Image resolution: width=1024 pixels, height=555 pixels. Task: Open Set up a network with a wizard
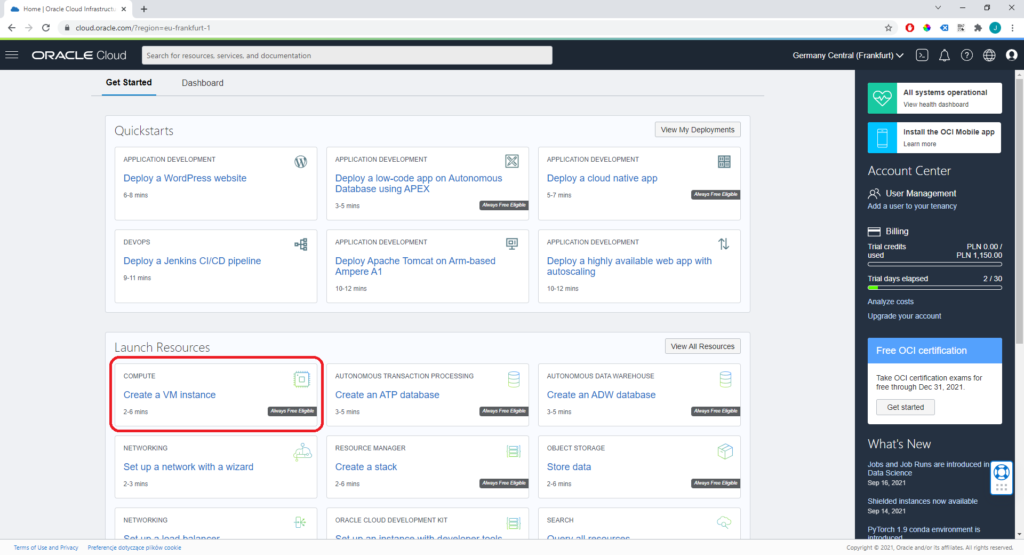[x=188, y=467]
